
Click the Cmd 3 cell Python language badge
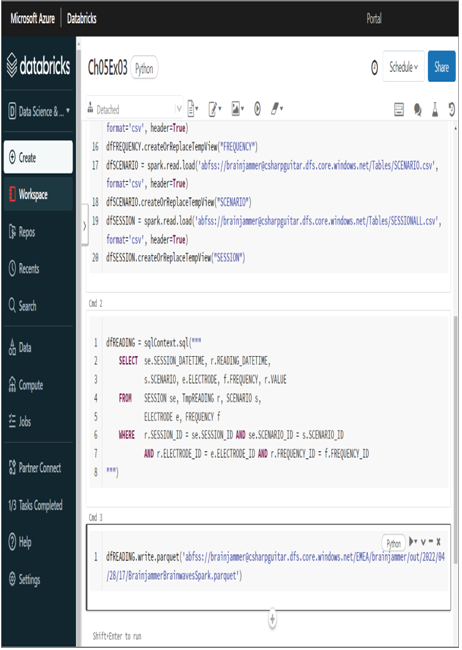click(394, 543)
